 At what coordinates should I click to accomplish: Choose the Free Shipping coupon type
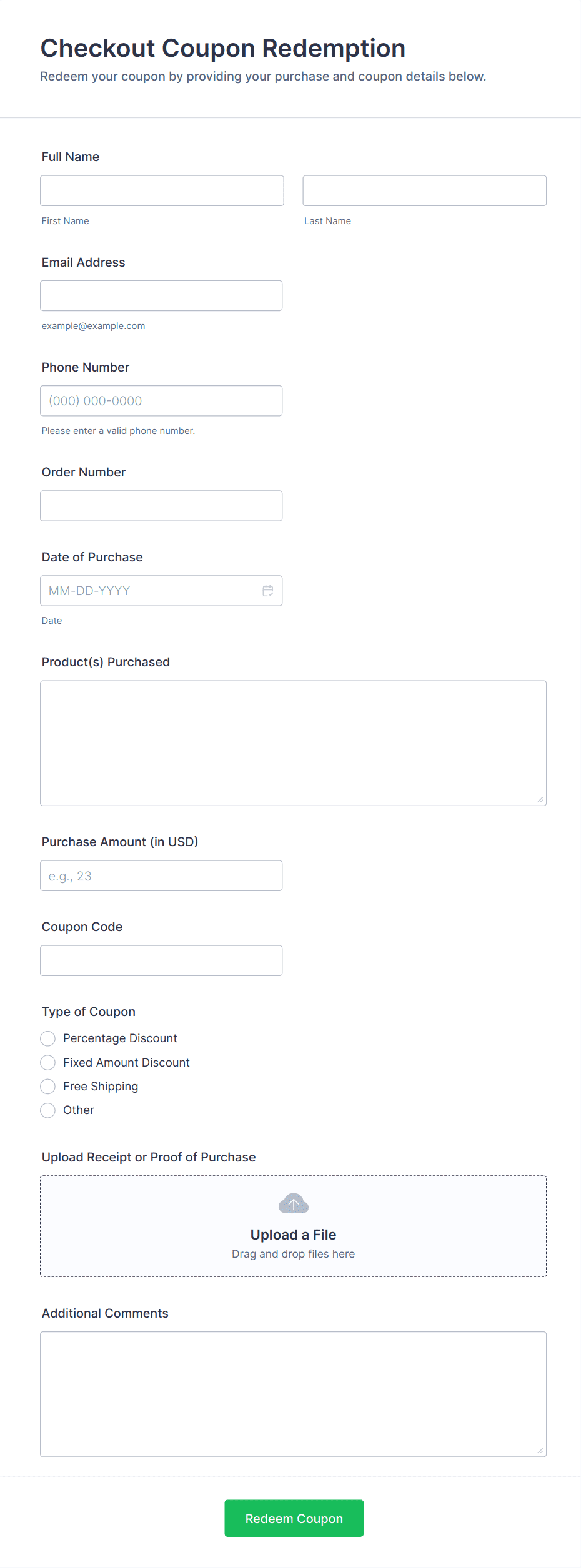(x=48, y=1087)
